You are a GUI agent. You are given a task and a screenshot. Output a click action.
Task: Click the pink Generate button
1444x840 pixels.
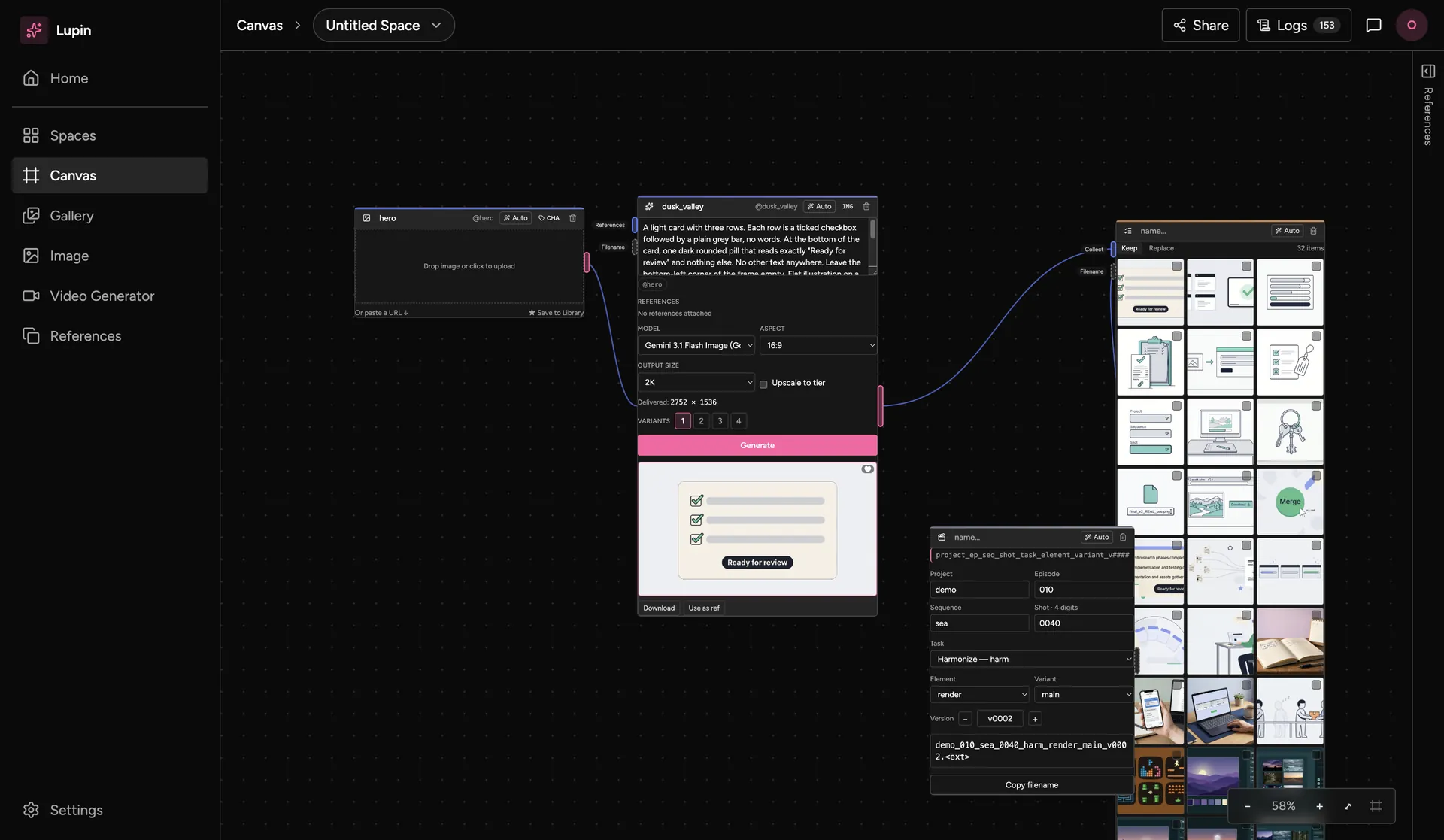(757, 445)
